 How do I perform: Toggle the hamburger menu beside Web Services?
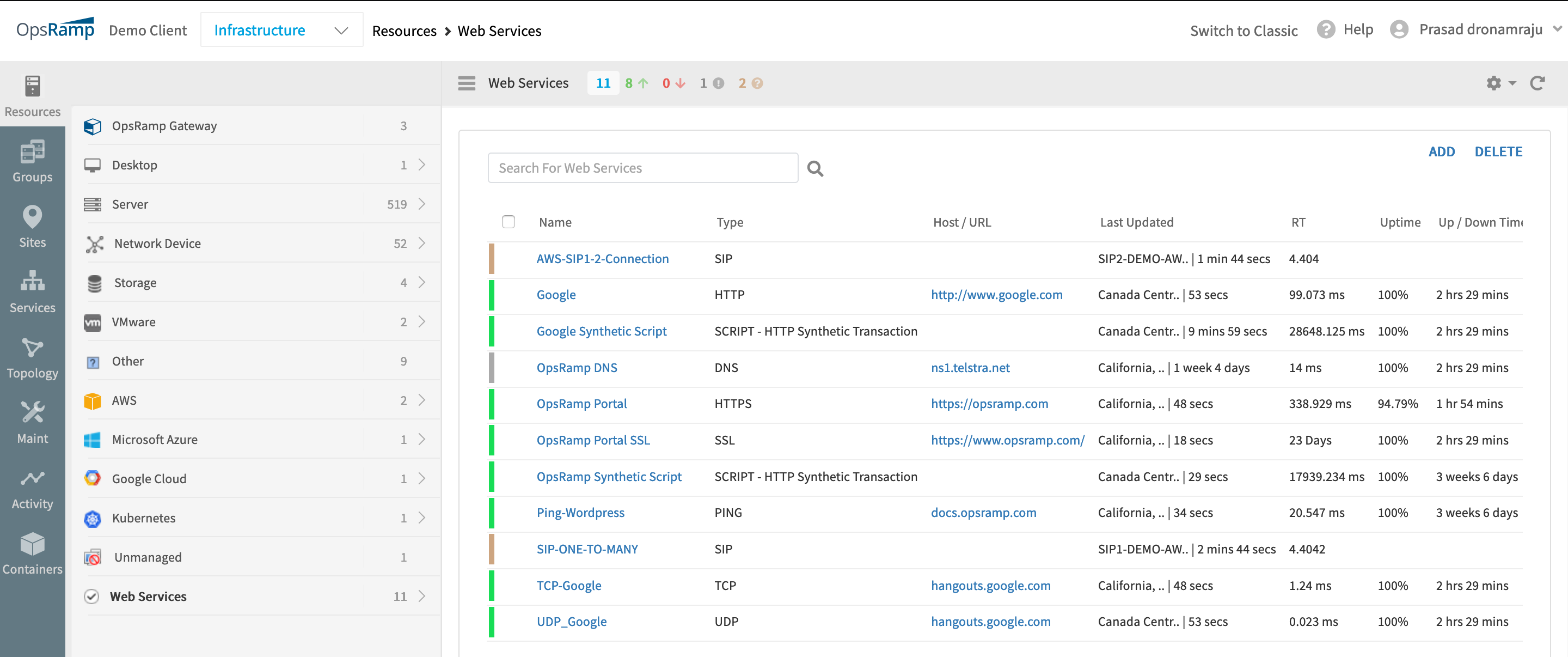coord(466,83)
